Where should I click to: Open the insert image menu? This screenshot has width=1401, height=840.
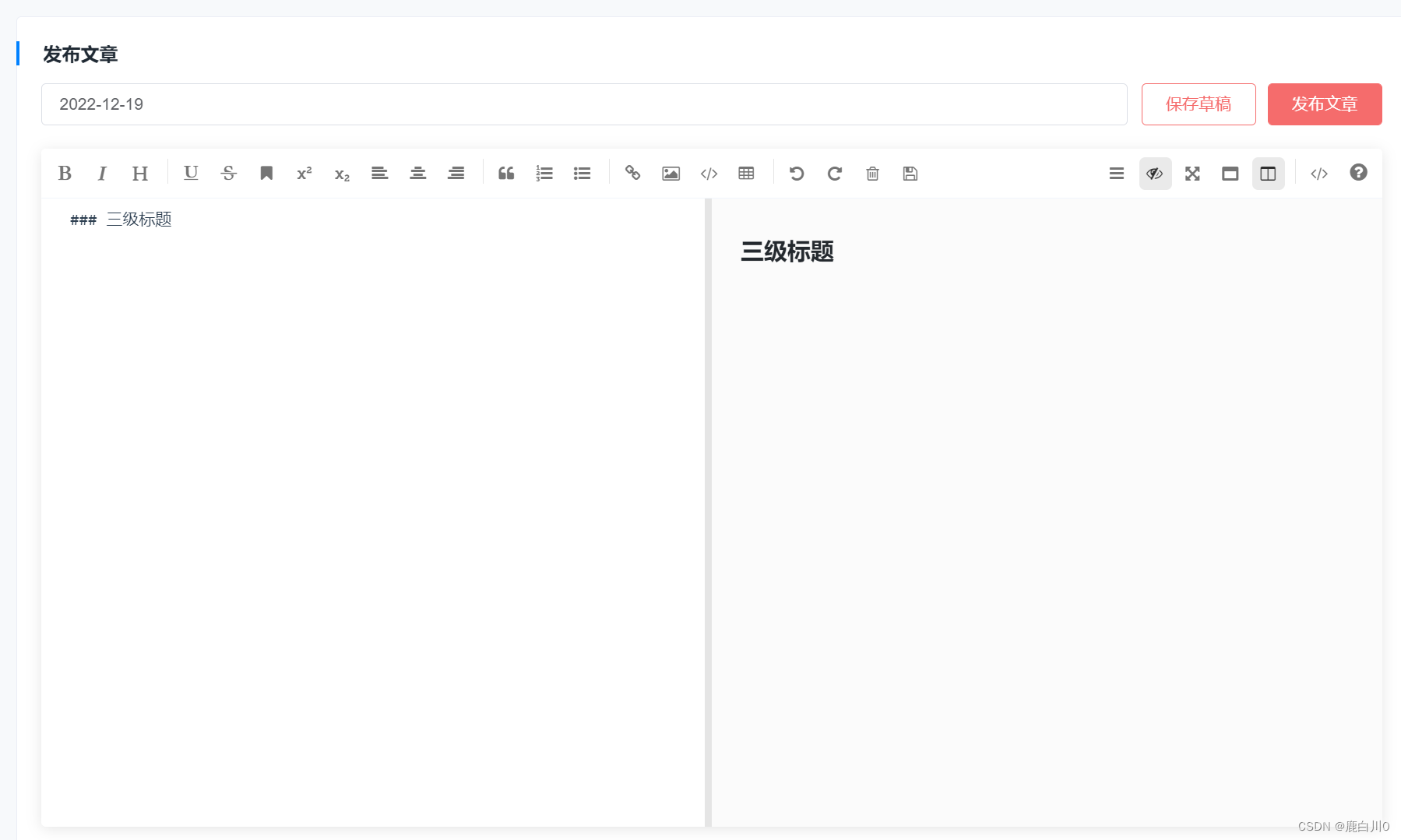click(x=671, y=173)
